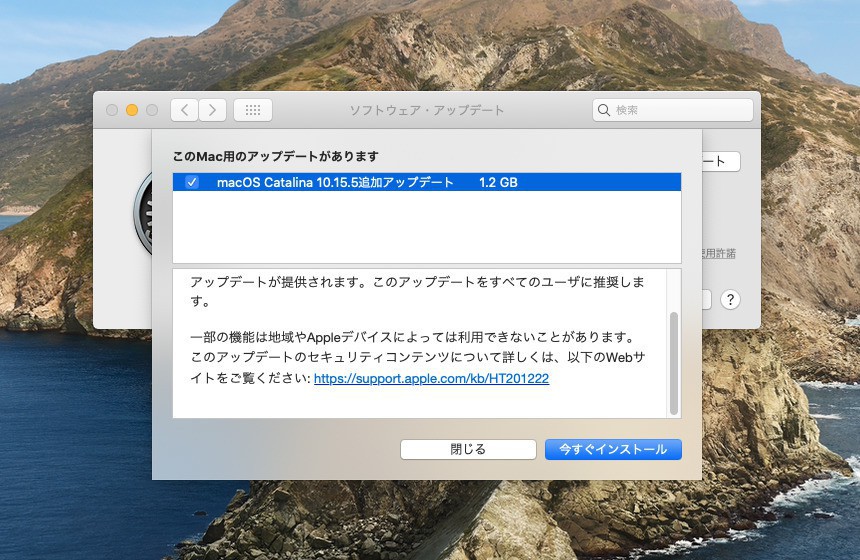Show all preferences grid icon
The width and height of the screenshot is (860, 560).
click(x=253, y=110)
